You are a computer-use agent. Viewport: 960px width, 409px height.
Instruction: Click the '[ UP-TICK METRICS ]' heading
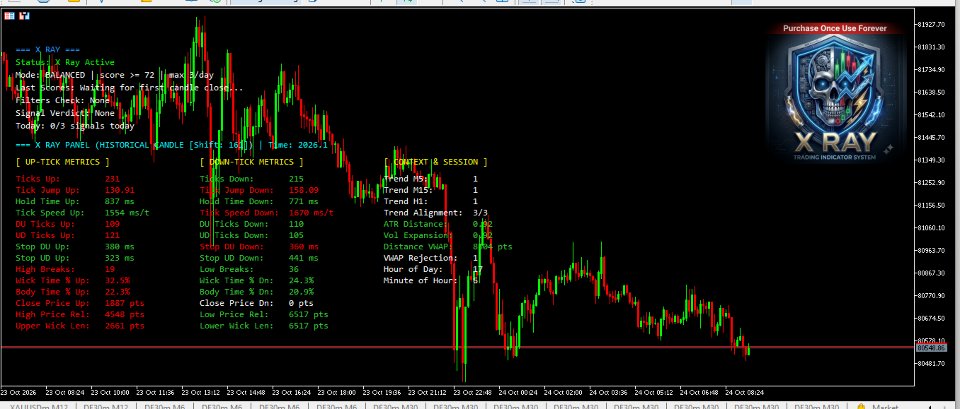pyautogui.click(x=62, y=162)
